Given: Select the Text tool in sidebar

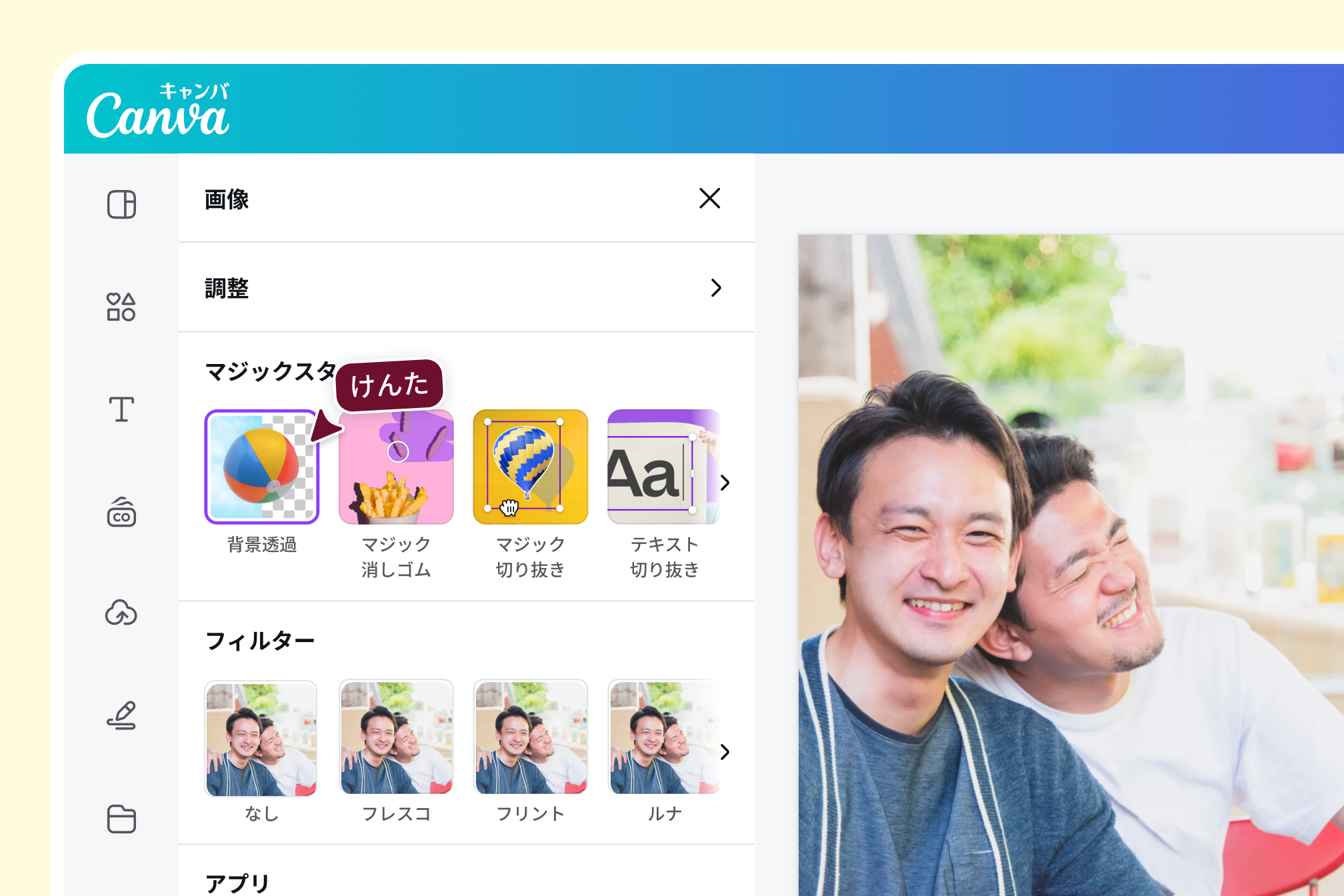Looking at the screenshot, I should click(x=121, y=409).
